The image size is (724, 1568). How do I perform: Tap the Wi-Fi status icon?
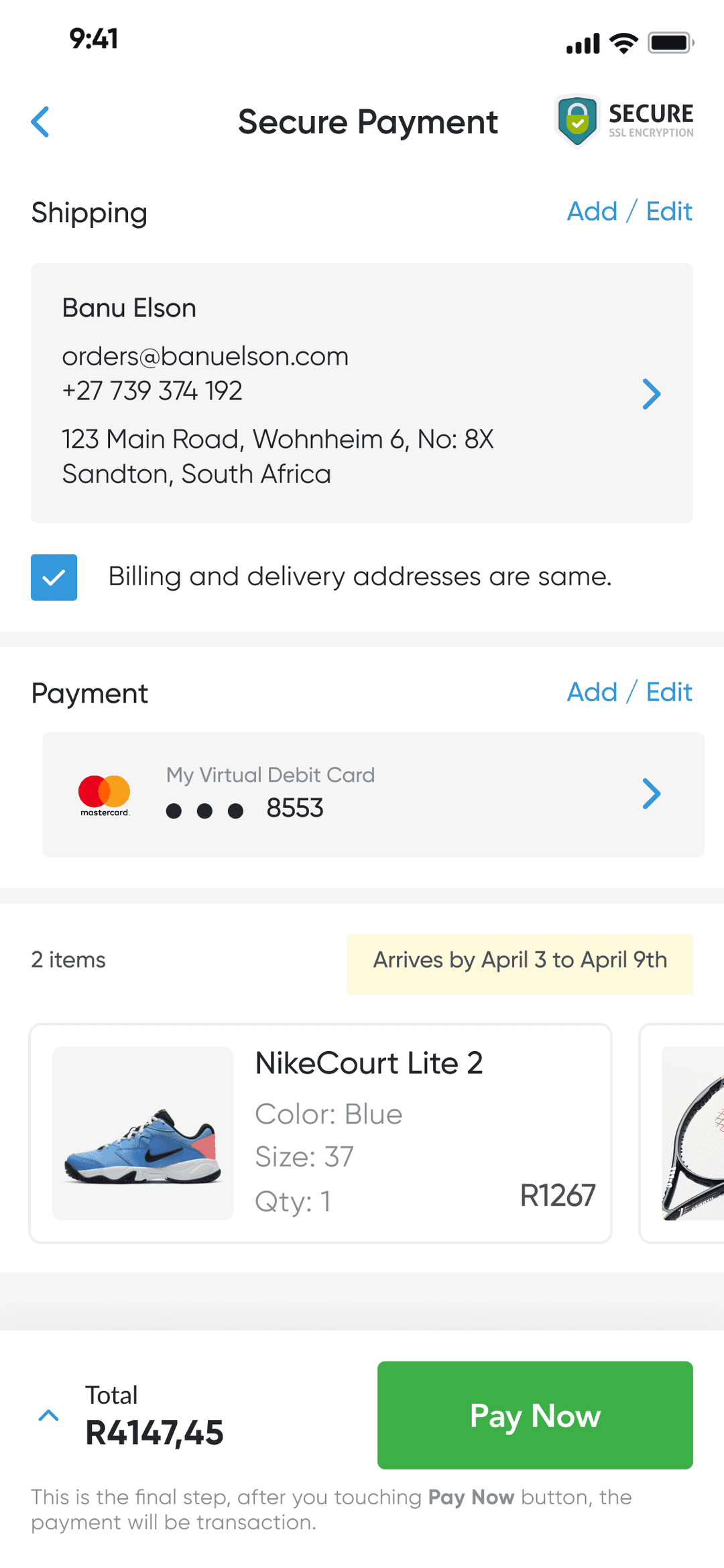tap(623, 43)
